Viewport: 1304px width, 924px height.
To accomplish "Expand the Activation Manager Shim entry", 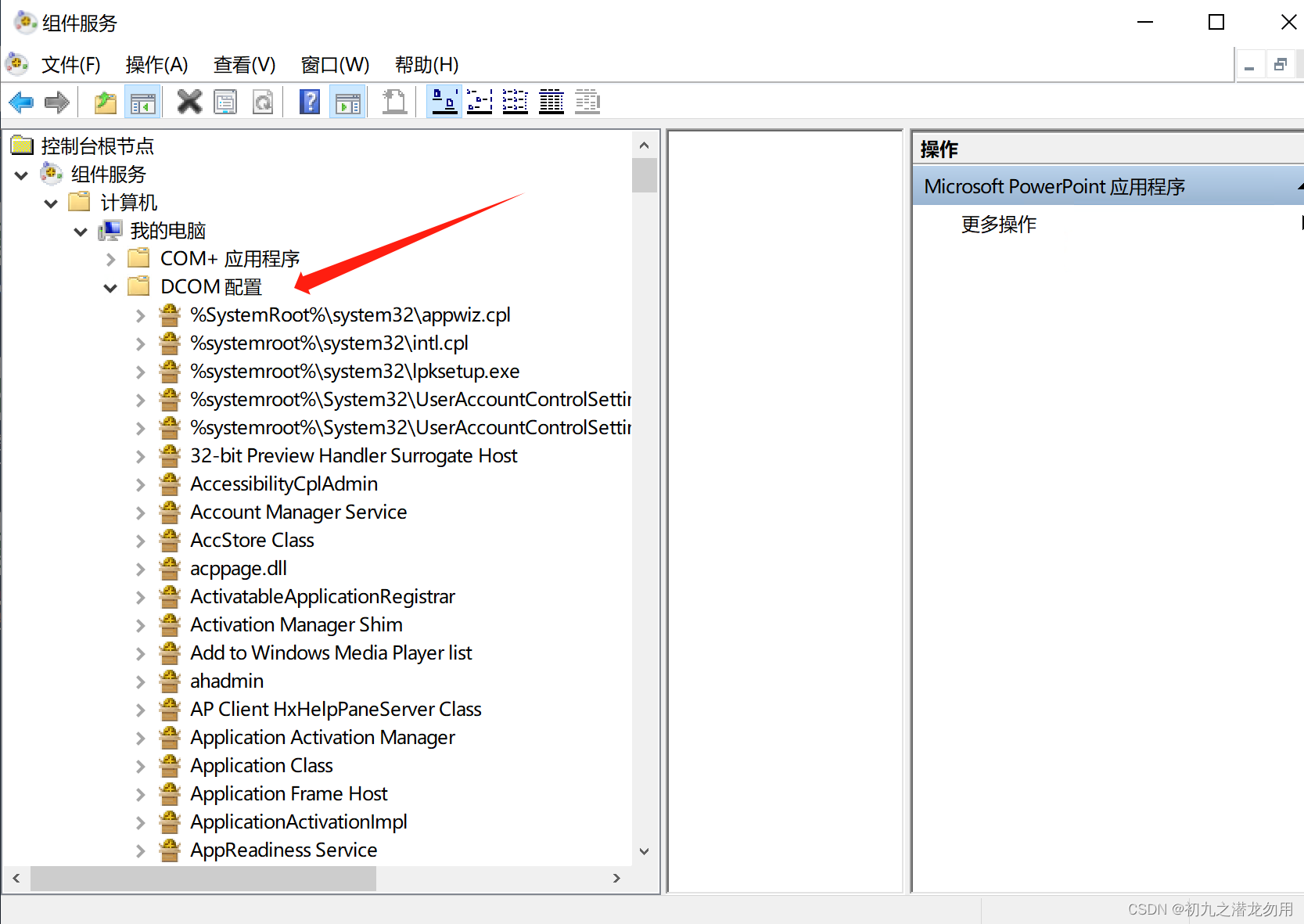I will [140, 625].
